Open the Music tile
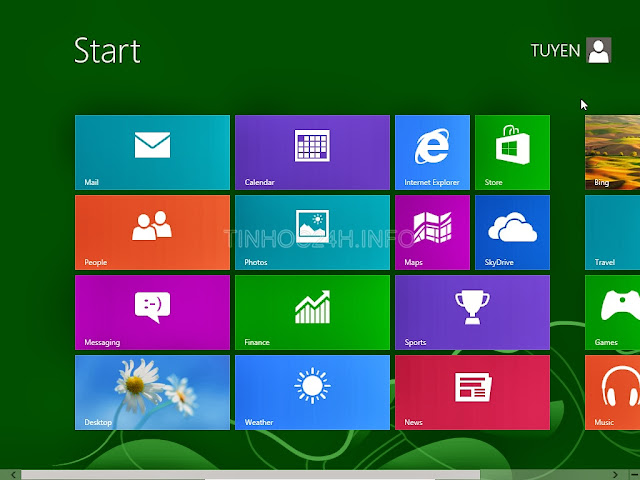The image size is (640, 480). pos(612,392)
